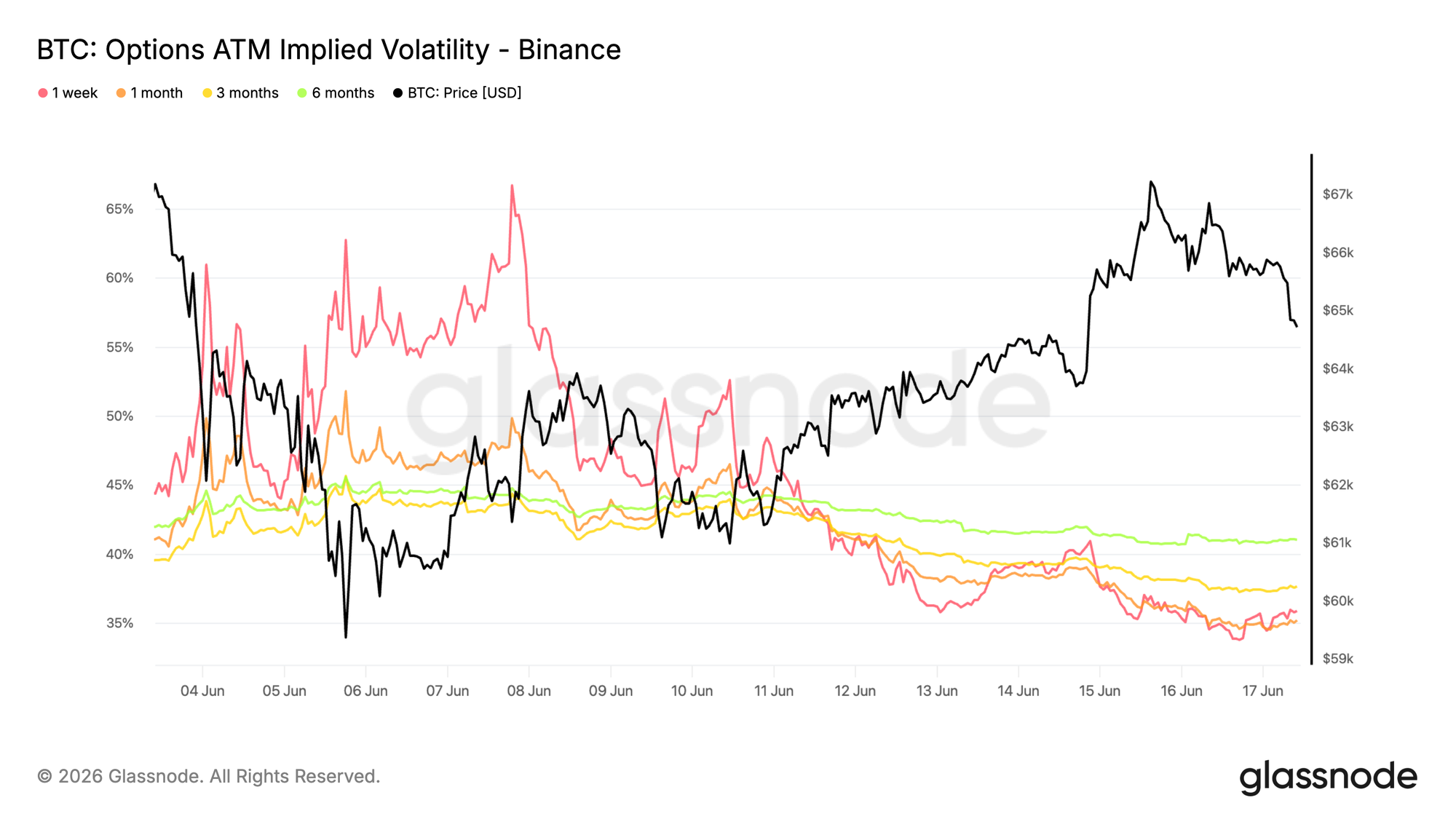
Task: Click the 17 Jun date axis label
Action: pos(1262,691)
